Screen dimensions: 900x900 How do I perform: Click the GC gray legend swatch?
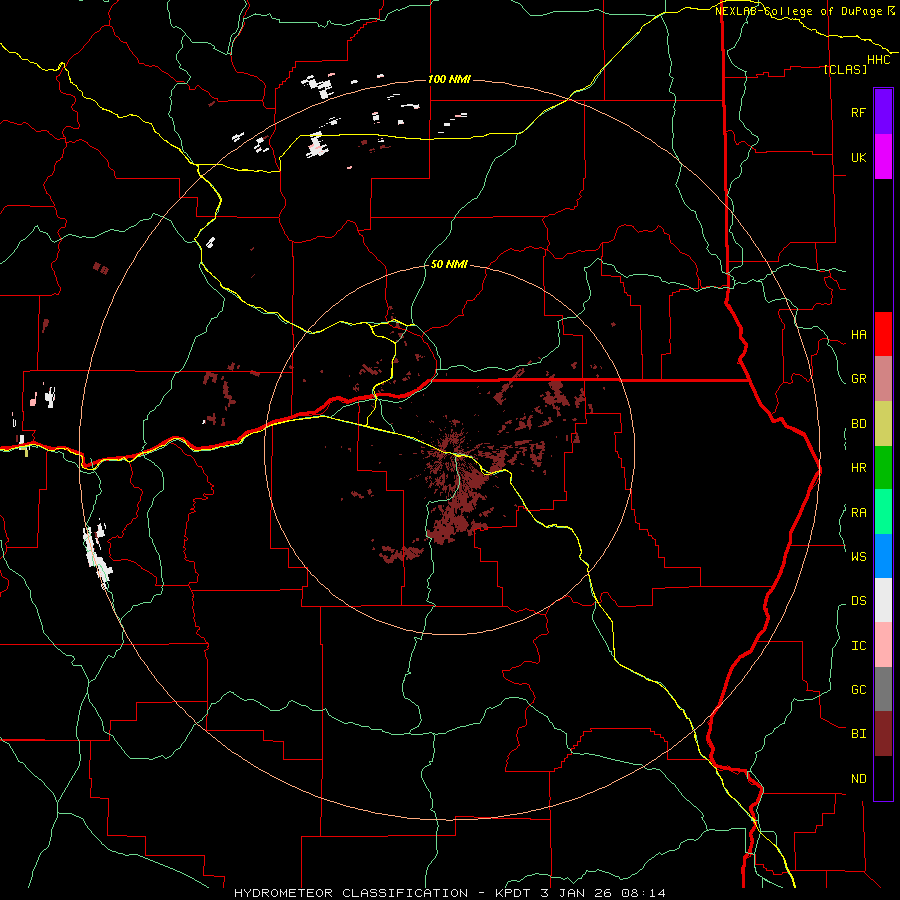(x=883, y=689)
